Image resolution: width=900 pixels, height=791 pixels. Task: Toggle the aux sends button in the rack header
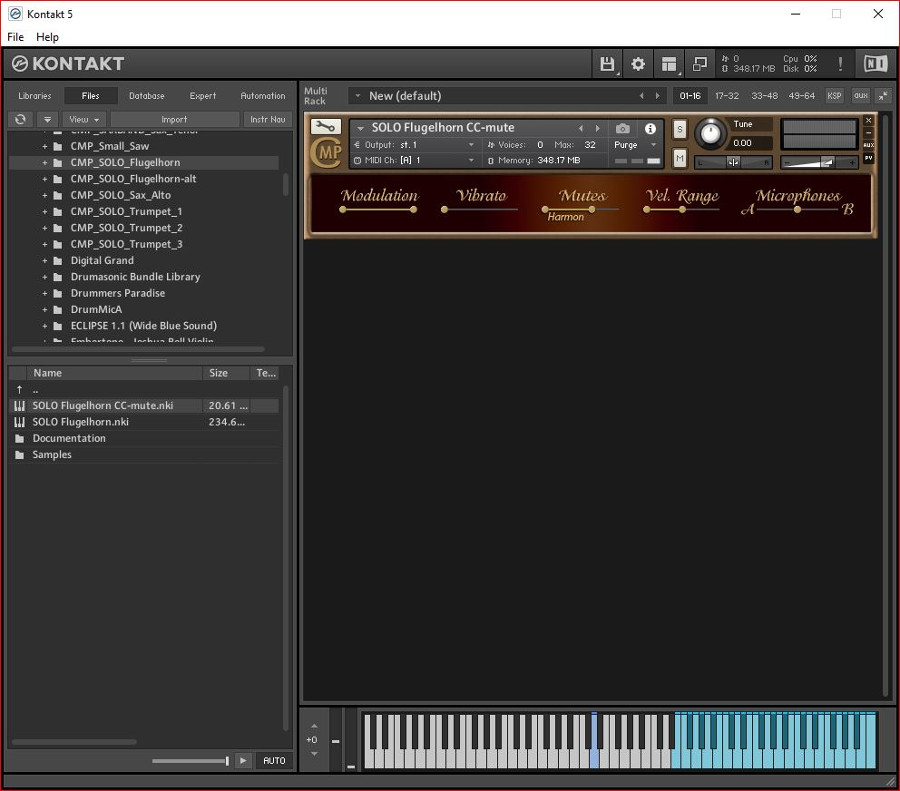coord(860,96)
